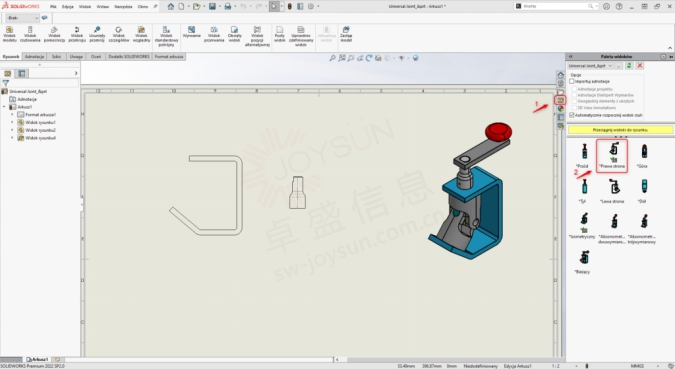Click the Widok modelu tool

point(9,34)
